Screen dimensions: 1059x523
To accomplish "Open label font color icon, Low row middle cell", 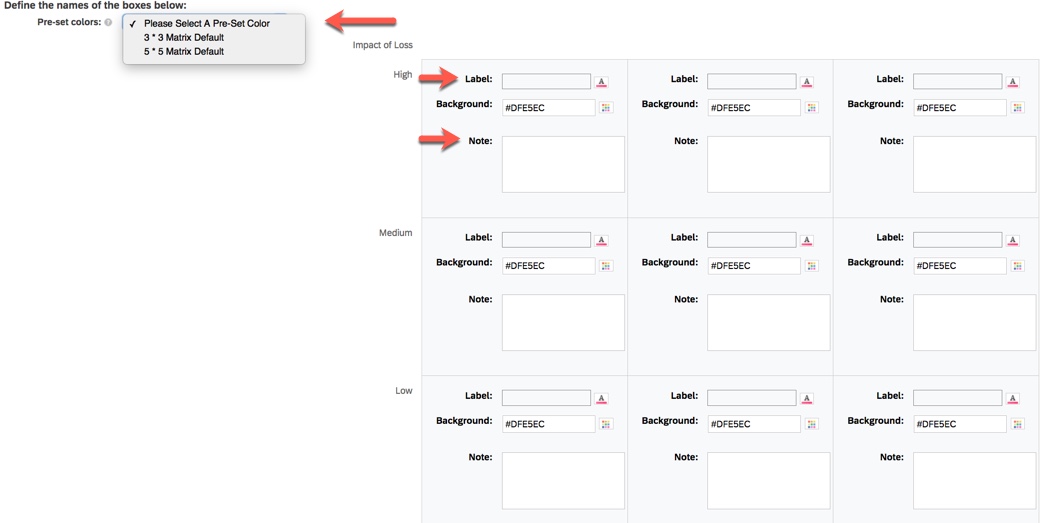I will [807, 399].
